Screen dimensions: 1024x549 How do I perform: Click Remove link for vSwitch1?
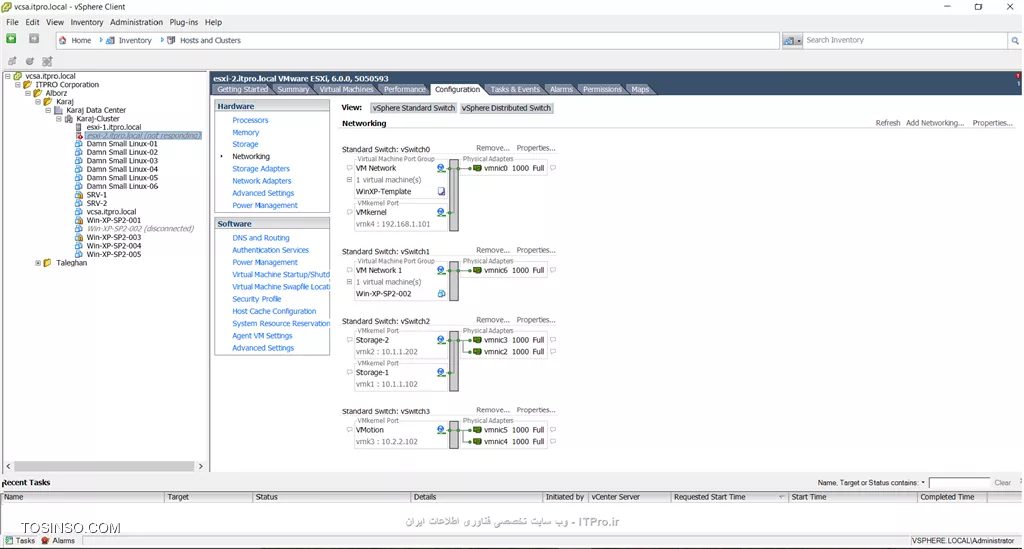(x=493, y=250)
